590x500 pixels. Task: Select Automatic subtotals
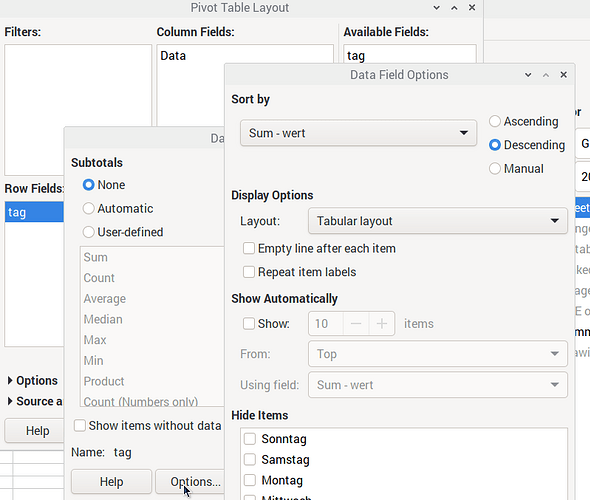pos(118,208)
